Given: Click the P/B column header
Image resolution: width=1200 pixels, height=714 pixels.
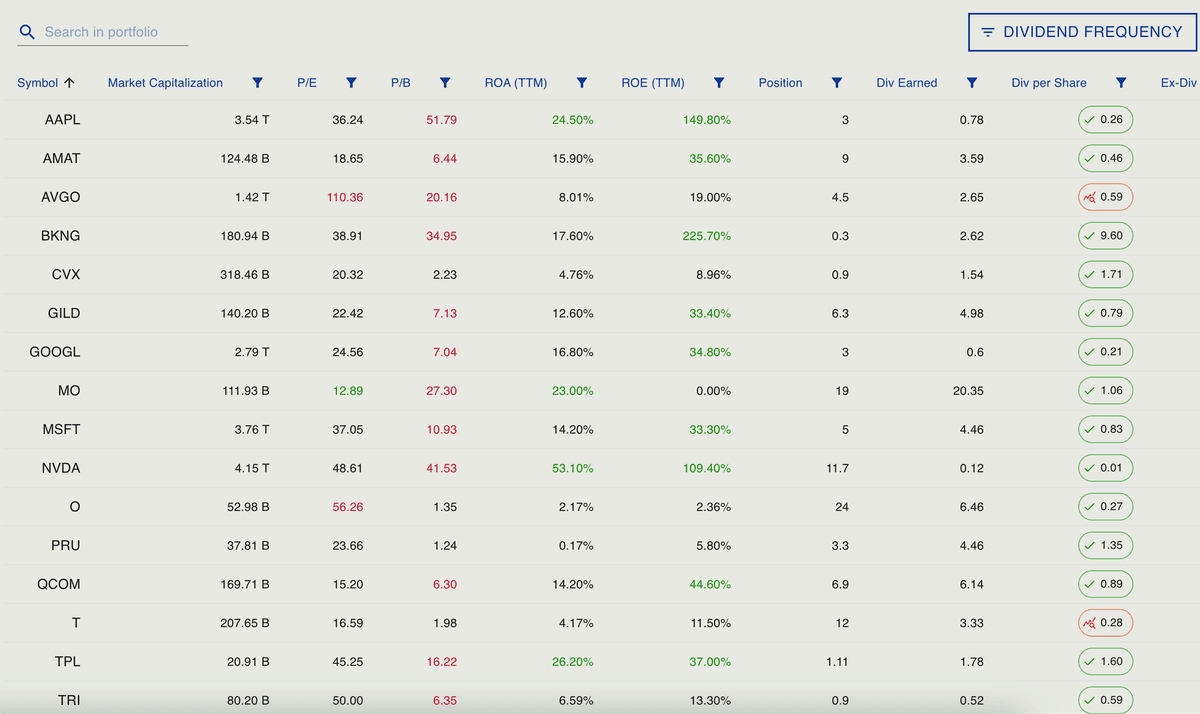Looking at the screenshot, I should [x=400, y=83].
